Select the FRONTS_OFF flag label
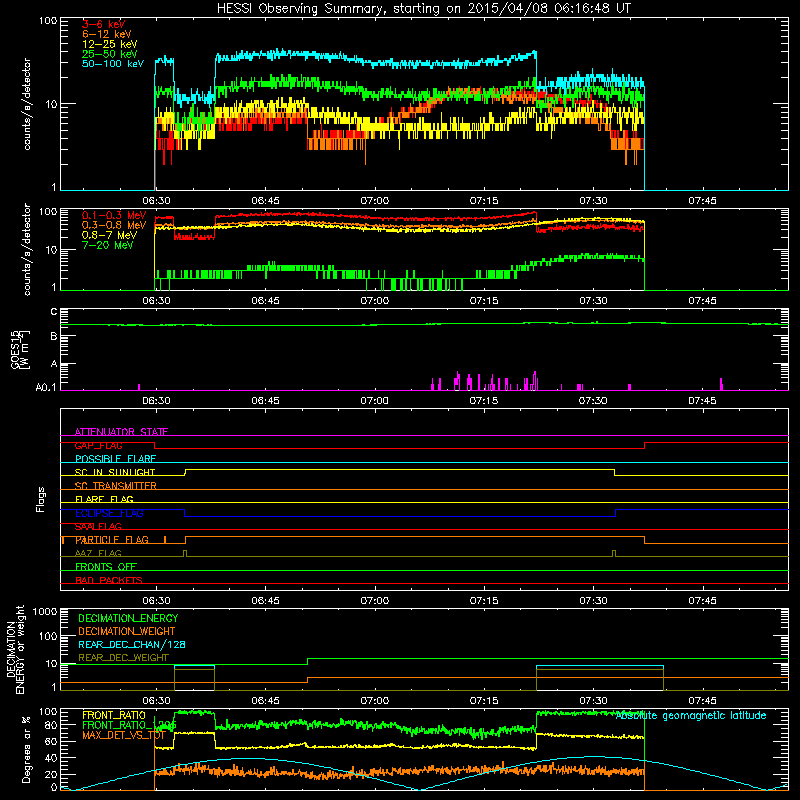This screenshot has height=800, width=800. point(106,567)
